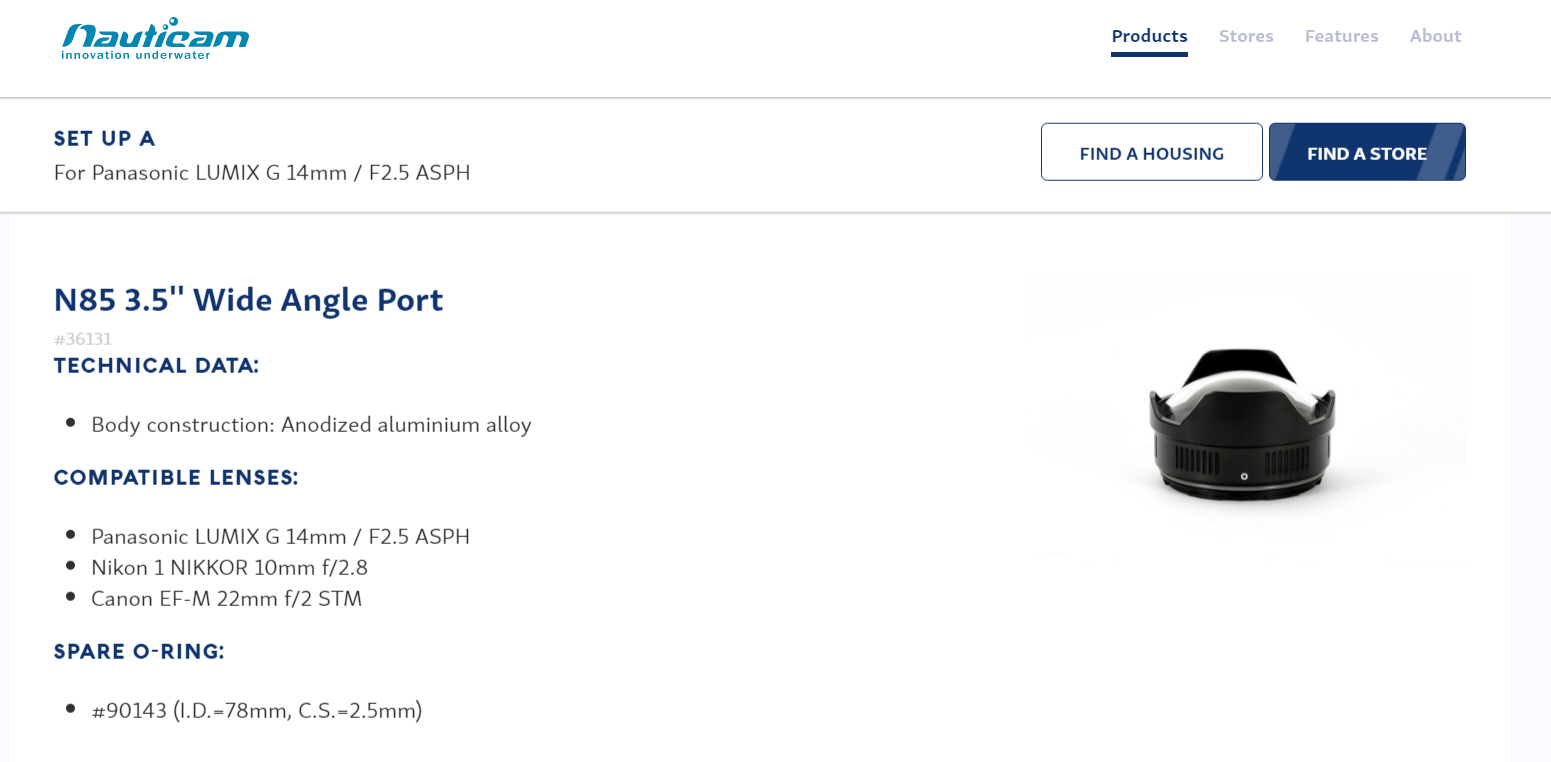Select About in the top navigation
This screenshot has height=762, width=1551.
point(1435,36)
